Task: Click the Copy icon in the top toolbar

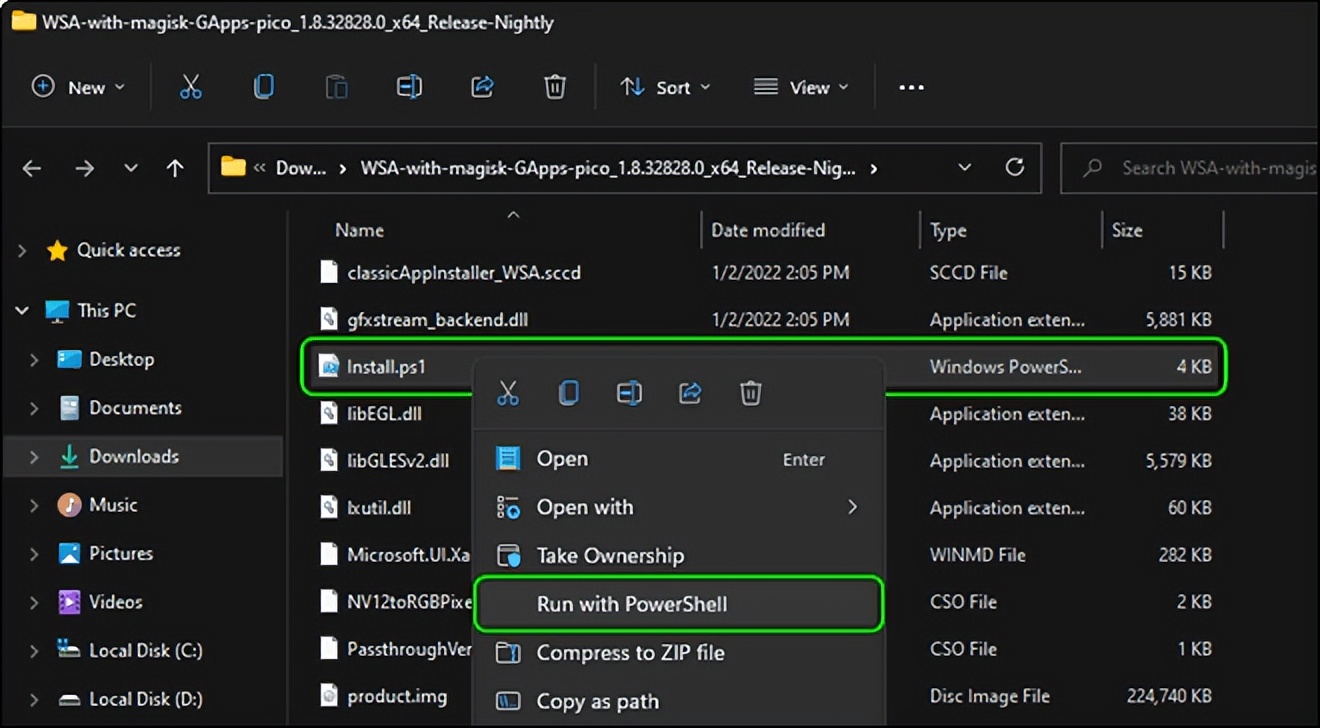Action: click(x=263, y=87)
